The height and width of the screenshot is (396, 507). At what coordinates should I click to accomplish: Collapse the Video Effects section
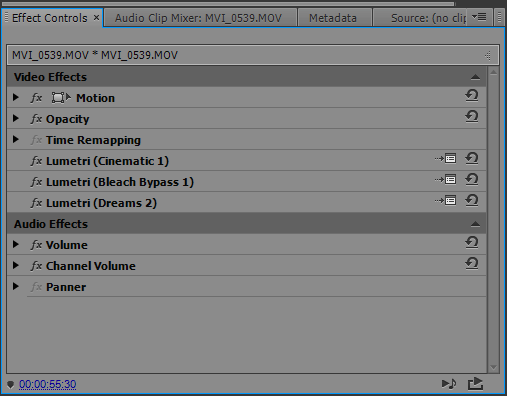point(475,77)
